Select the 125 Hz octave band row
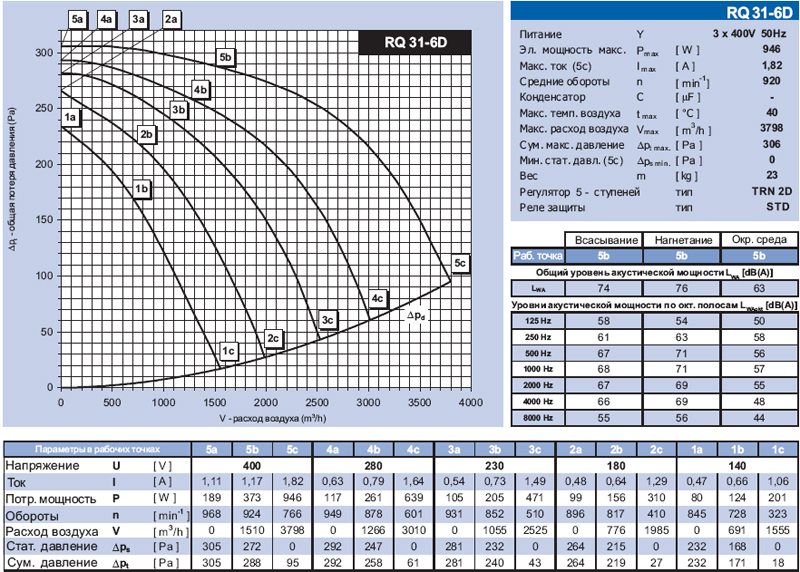Viewport: 800px width, 572px height. [532, 320]
